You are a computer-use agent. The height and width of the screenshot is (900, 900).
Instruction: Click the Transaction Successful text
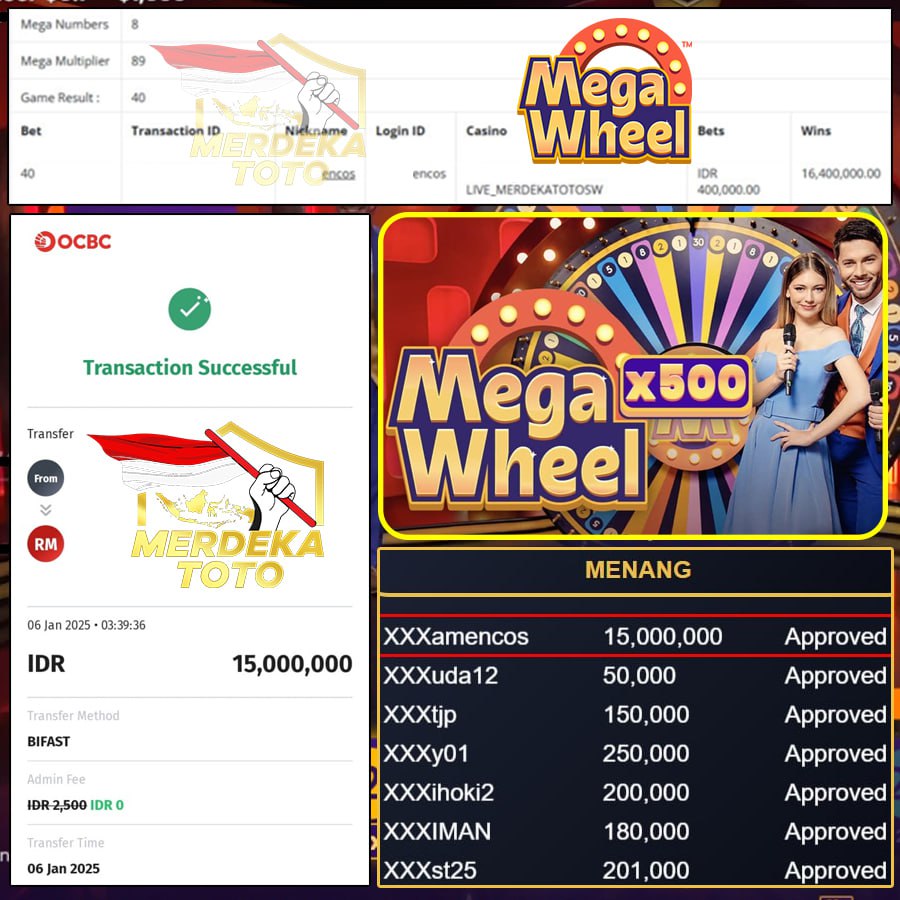189,367
